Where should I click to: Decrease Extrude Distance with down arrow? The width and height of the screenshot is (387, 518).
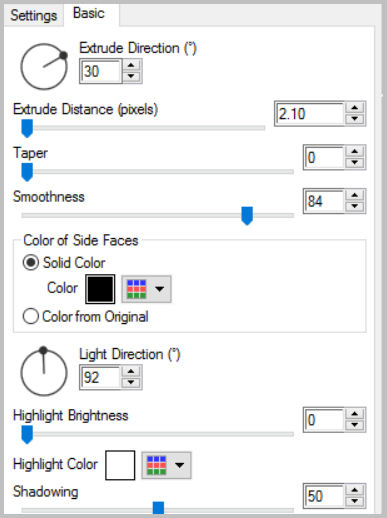click(355, 119)
